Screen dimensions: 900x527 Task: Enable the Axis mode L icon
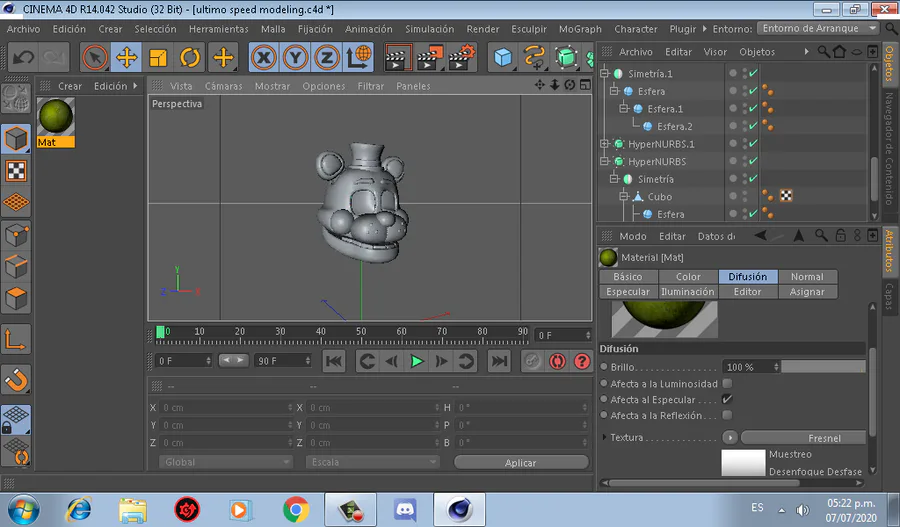click(x=16, y=339)
